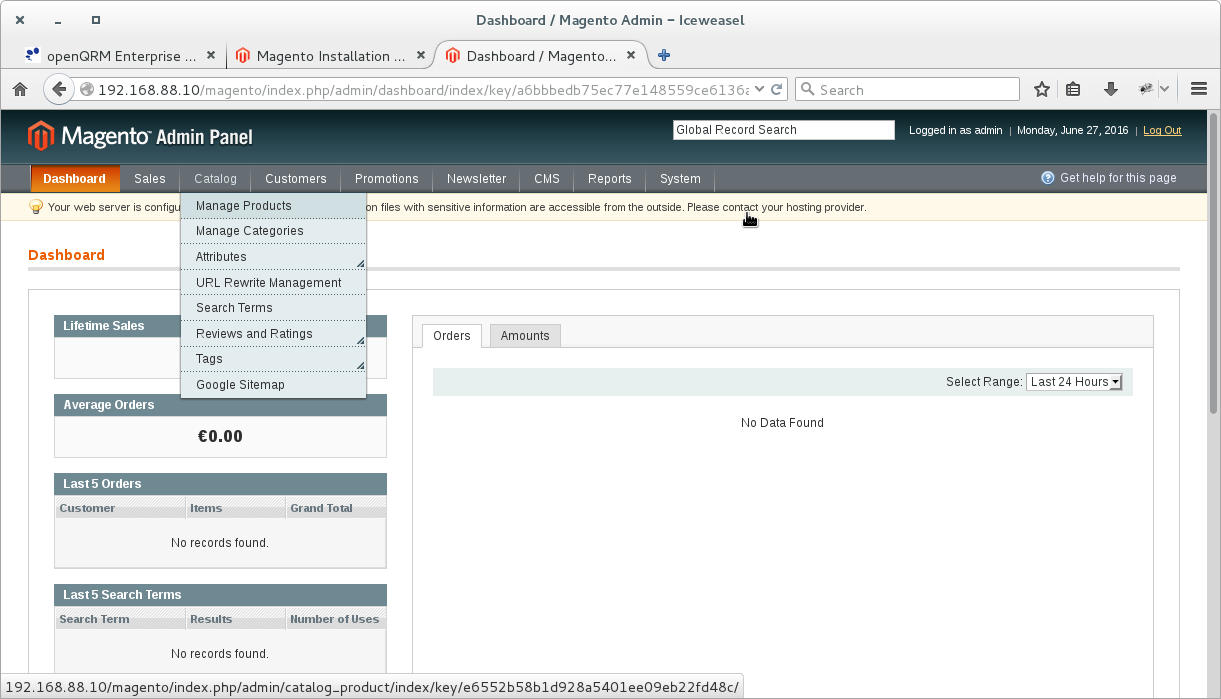The width and height of the screenshot is (1221, 699).
Task: Expand the Attributes submenu
Action: [273, 257]
